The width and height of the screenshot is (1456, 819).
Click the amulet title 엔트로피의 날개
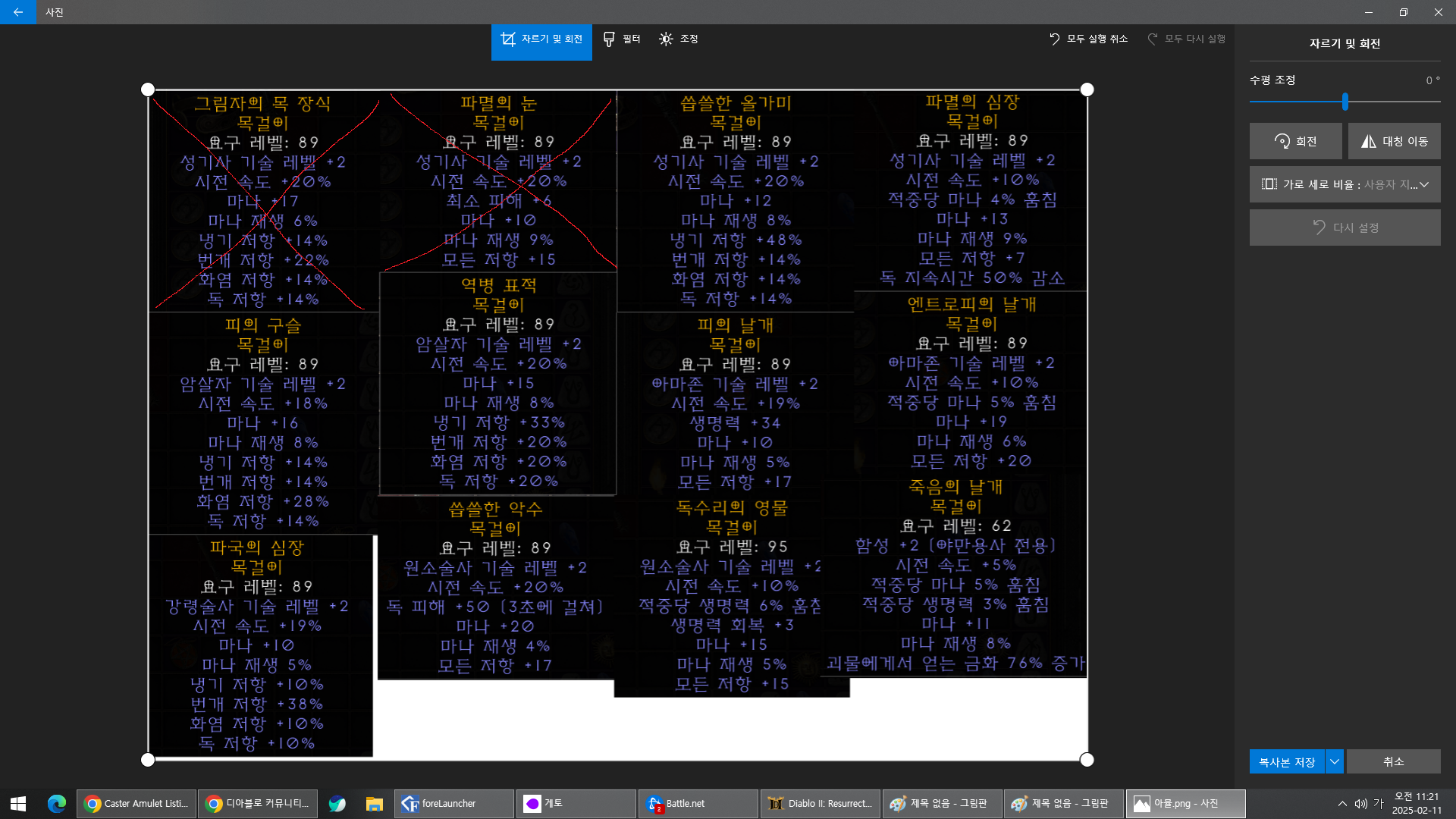[x=971, y=304]
